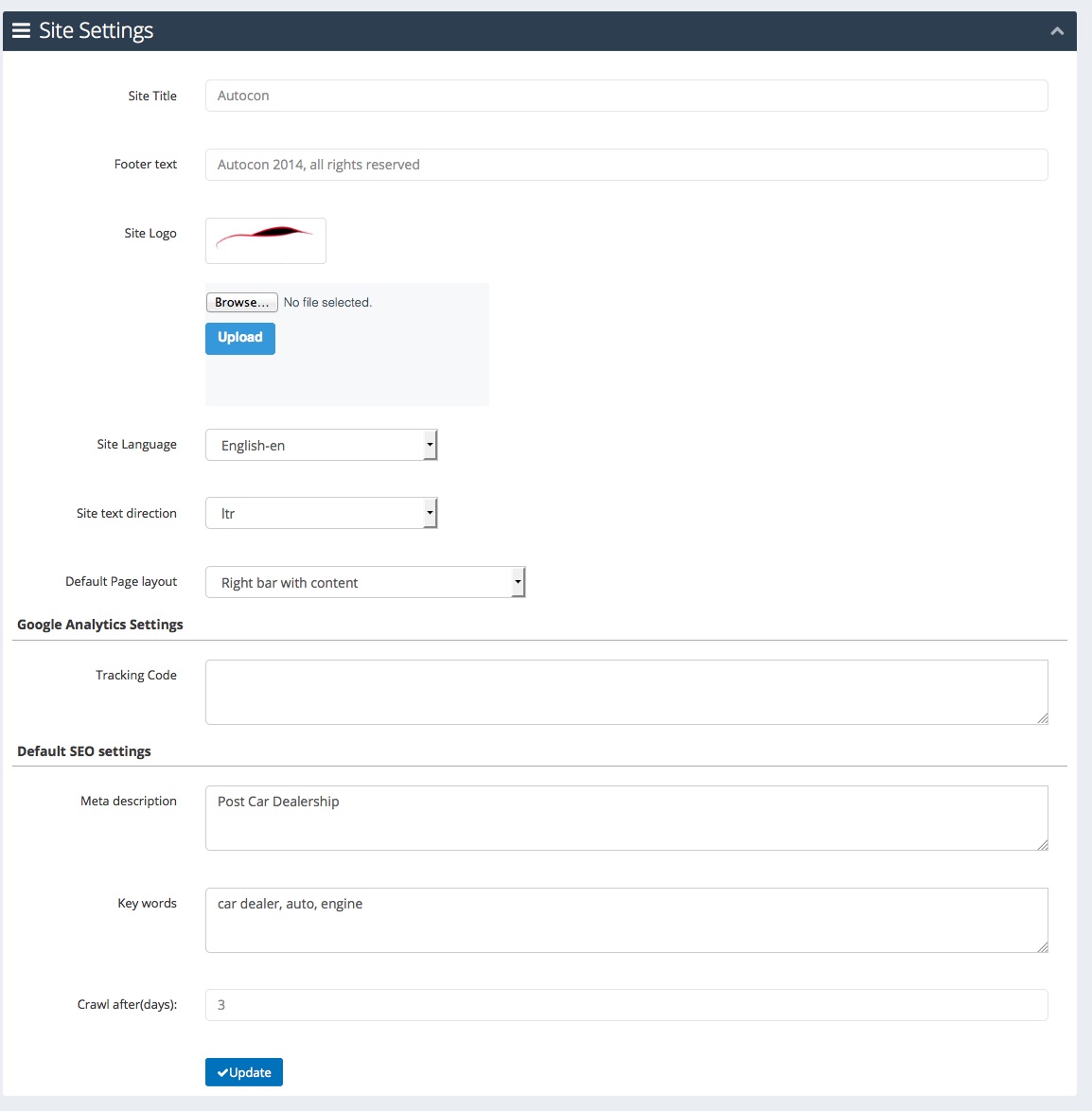Click the Meta description text area
The height and width of the screenshot is (1111, 1092).
(x=626, y=818)
